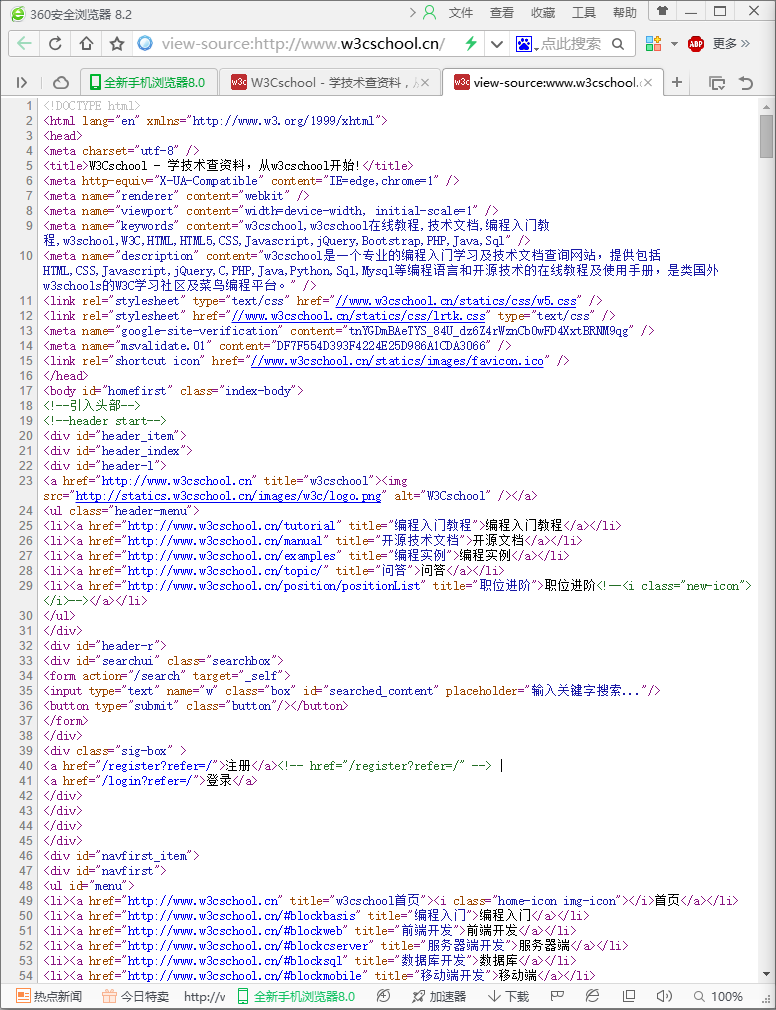Image resolution: width=776 pixels, height=1010 pixels.
Task: Click the site security icon left of URL
Action: pyautogui.click(x=146, y=43)
